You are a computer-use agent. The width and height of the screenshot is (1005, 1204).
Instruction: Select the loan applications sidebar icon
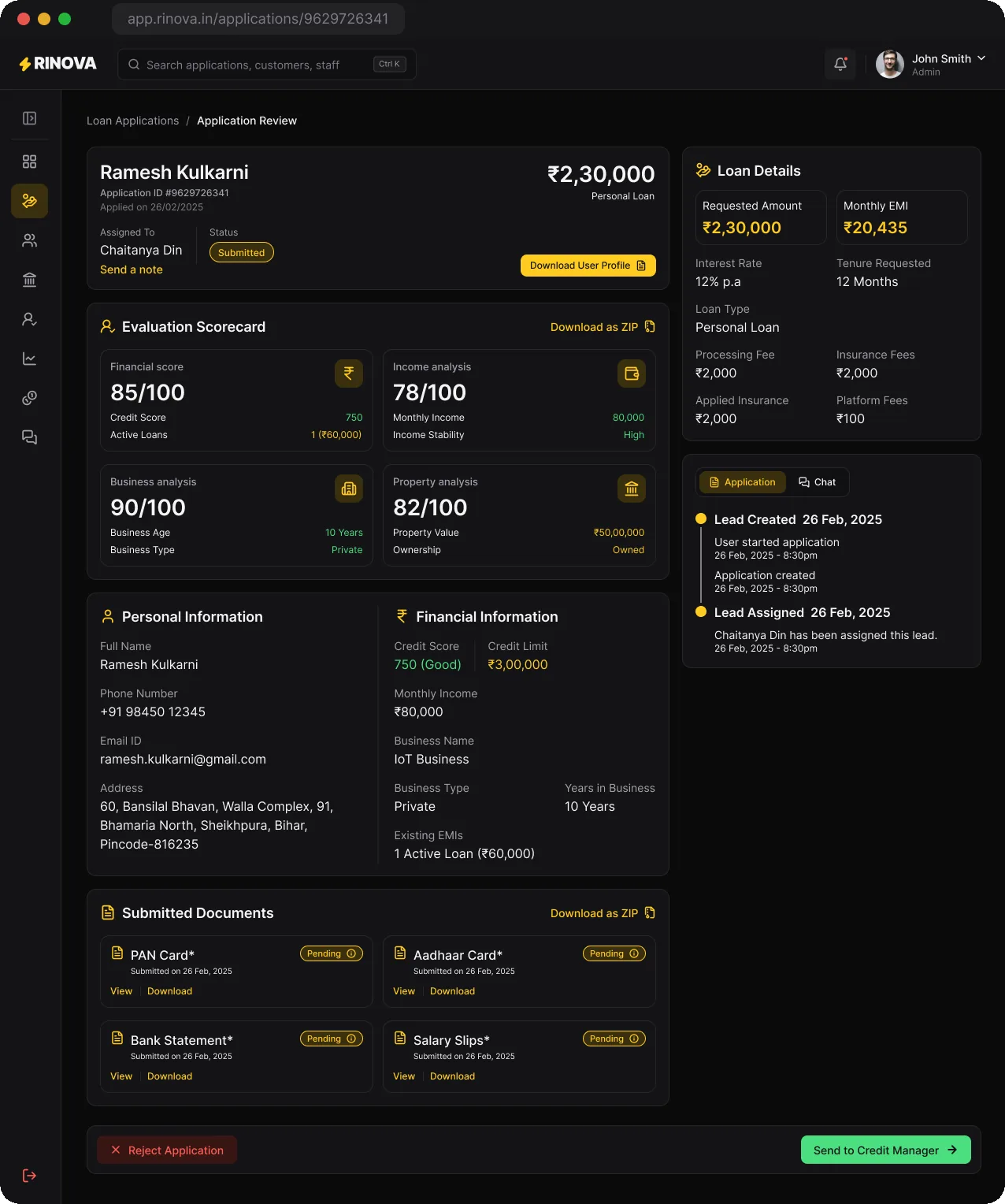[x=29, y=201]
